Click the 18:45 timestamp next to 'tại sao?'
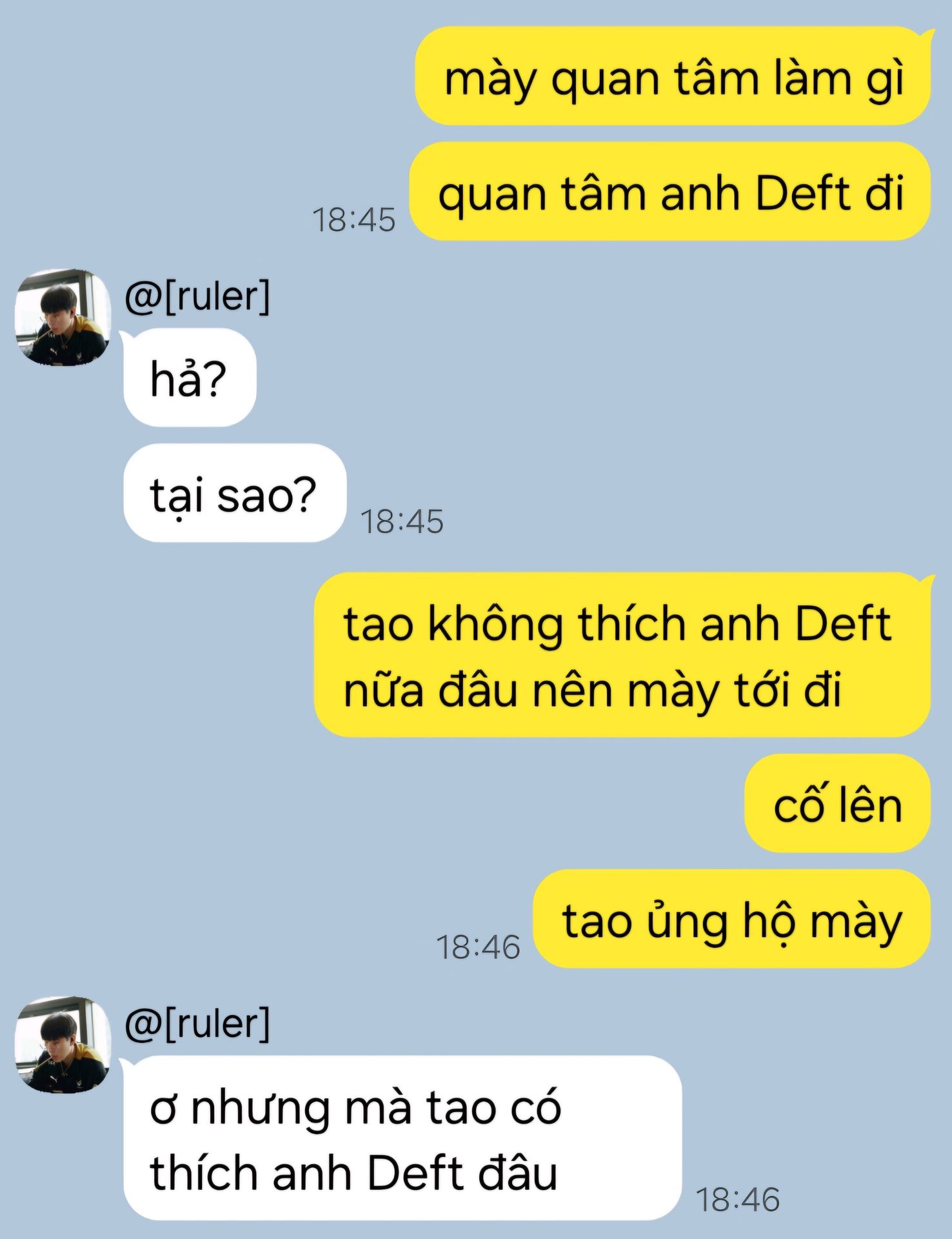 [x=402, y=521]
